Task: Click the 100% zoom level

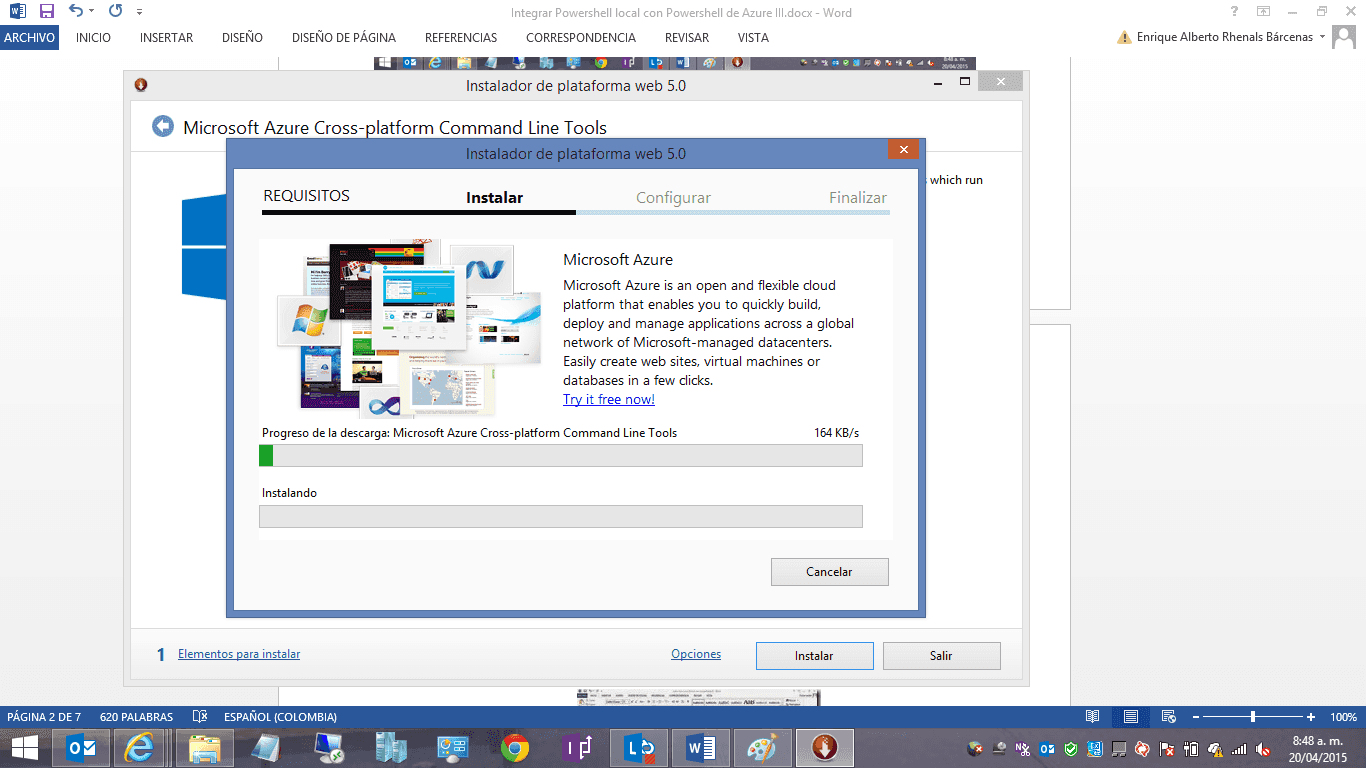Action: coord(1343,717)
